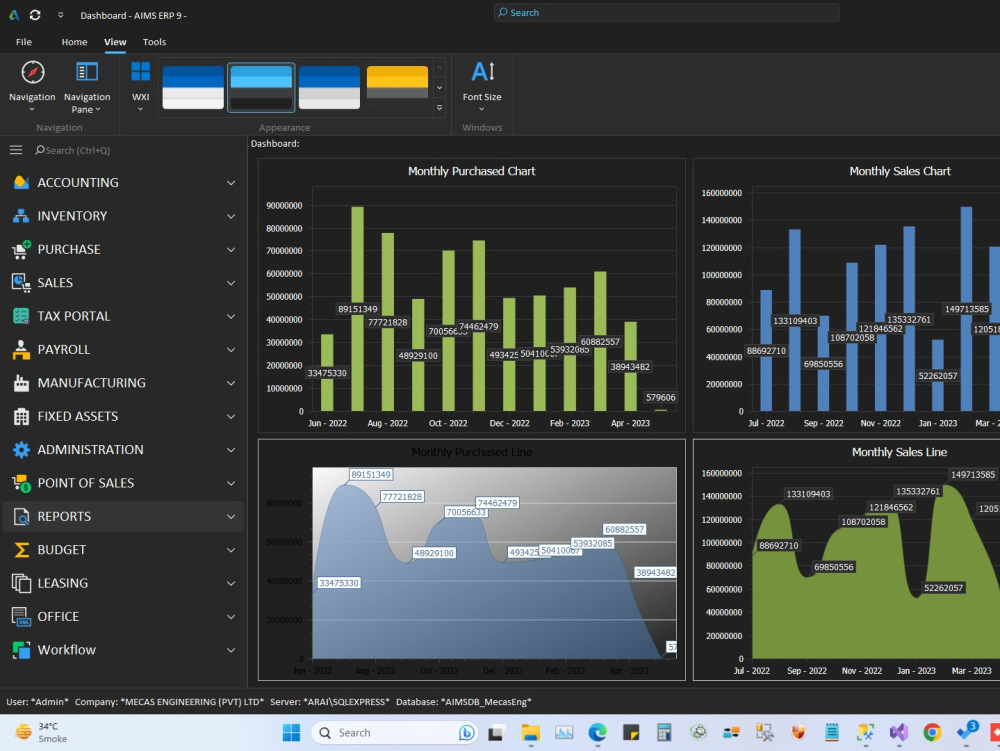Click the Manufacturing factory icon
The height and width of the screenshot is (751, 1000).
(x=21, y=383)
